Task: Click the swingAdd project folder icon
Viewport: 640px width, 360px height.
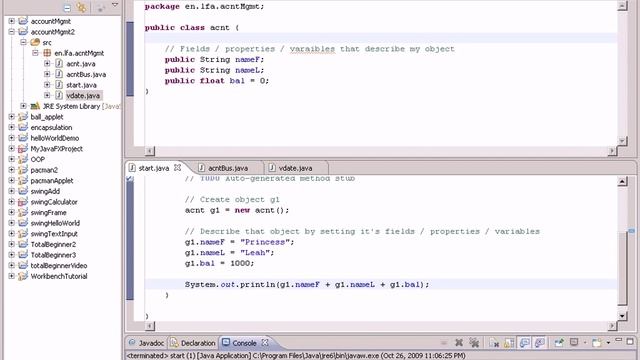Action: [x=23, y=191]
